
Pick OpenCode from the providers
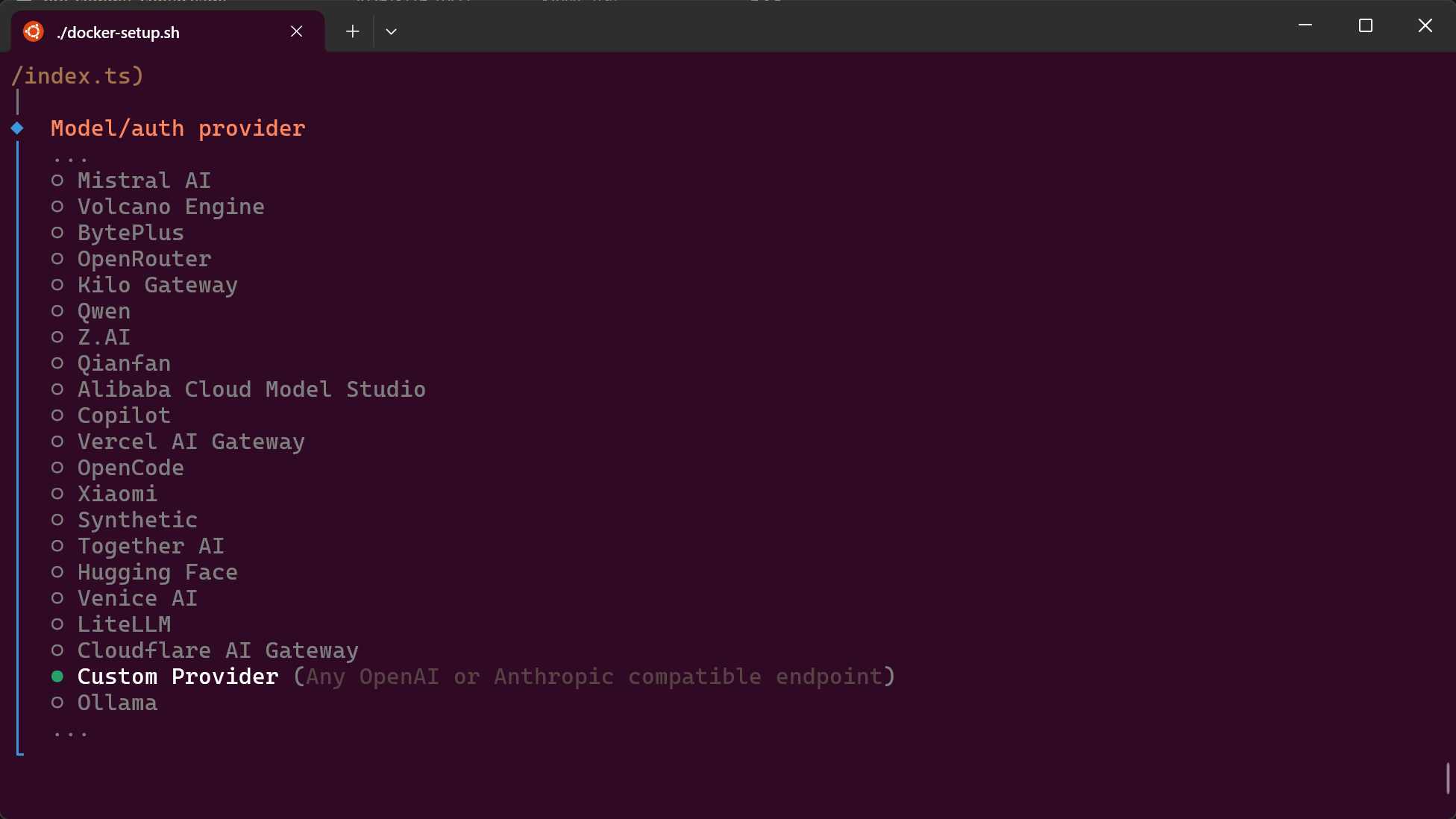pyautogui.click(x=118, y=468)
